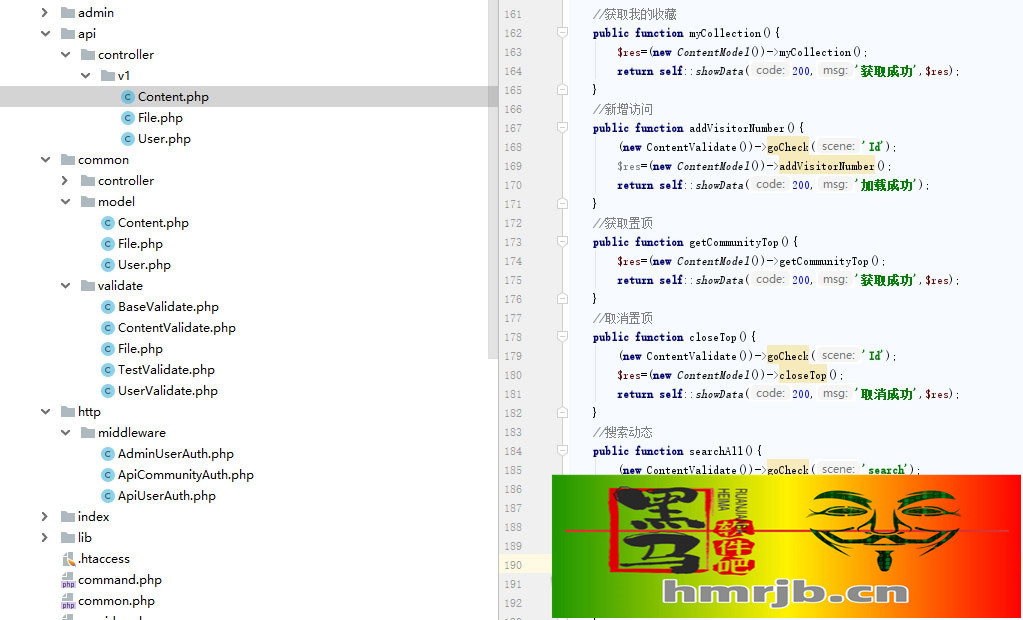Viewport: 1023px width, 620px height.
Task: Click the folder icon of the middleware directory
Action: click(87, 433)
